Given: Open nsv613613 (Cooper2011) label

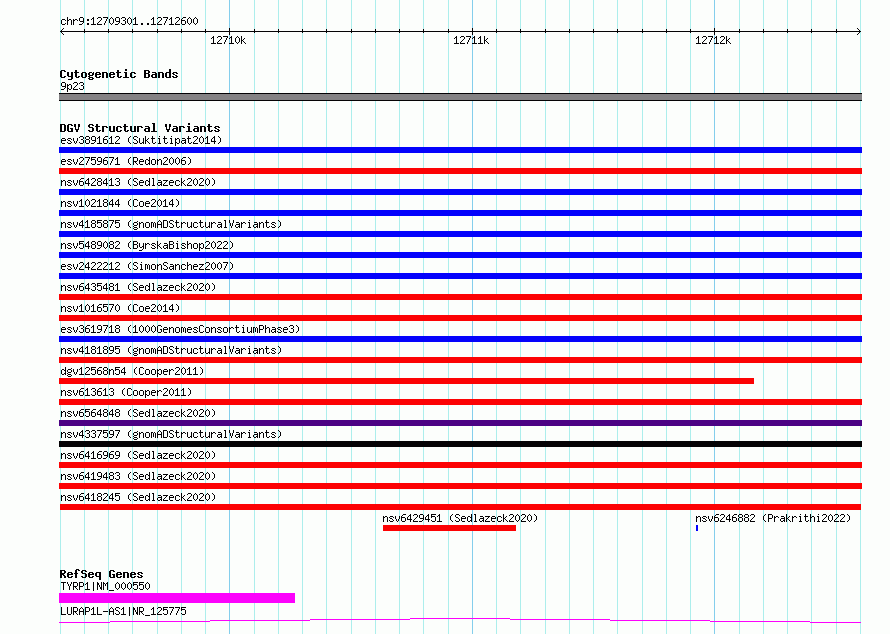Looking at the screenshot, I should point(126,392).
